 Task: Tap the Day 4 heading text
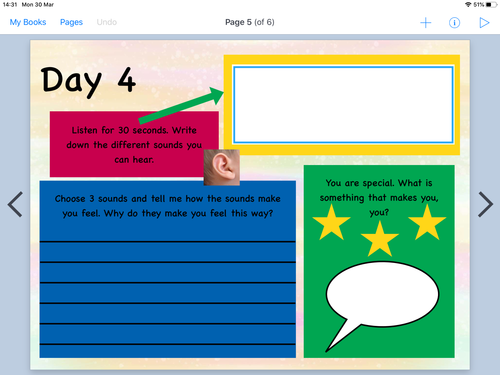tap(88, 81)
